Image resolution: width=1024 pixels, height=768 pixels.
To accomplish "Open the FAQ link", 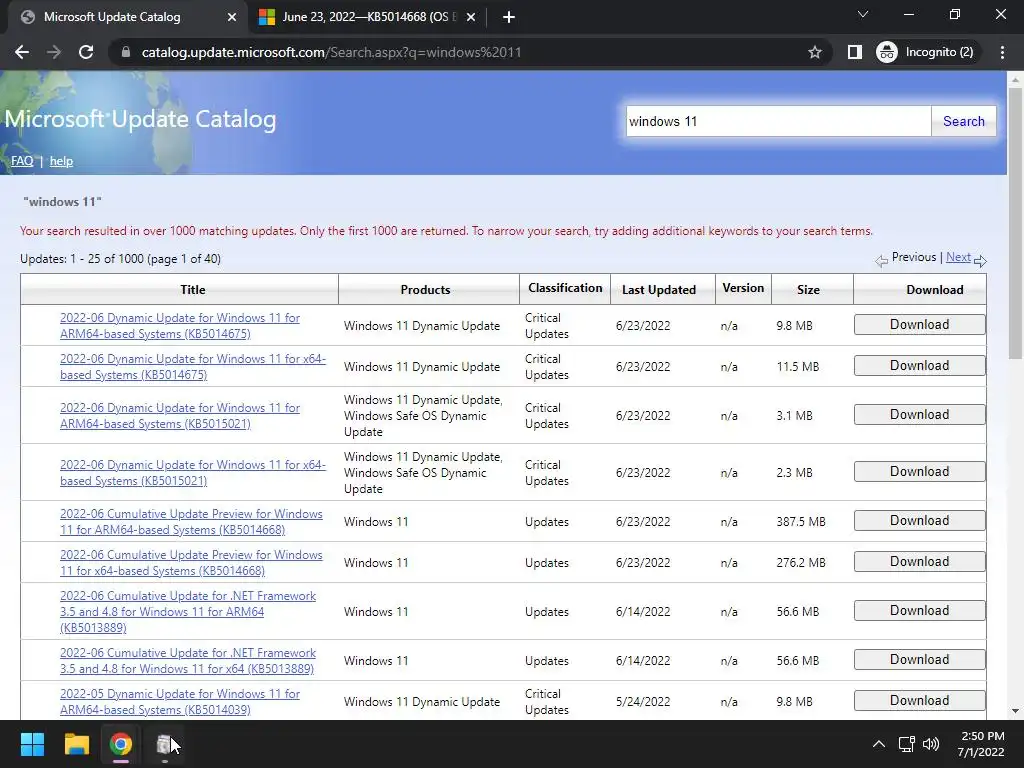I will point(22,161).
